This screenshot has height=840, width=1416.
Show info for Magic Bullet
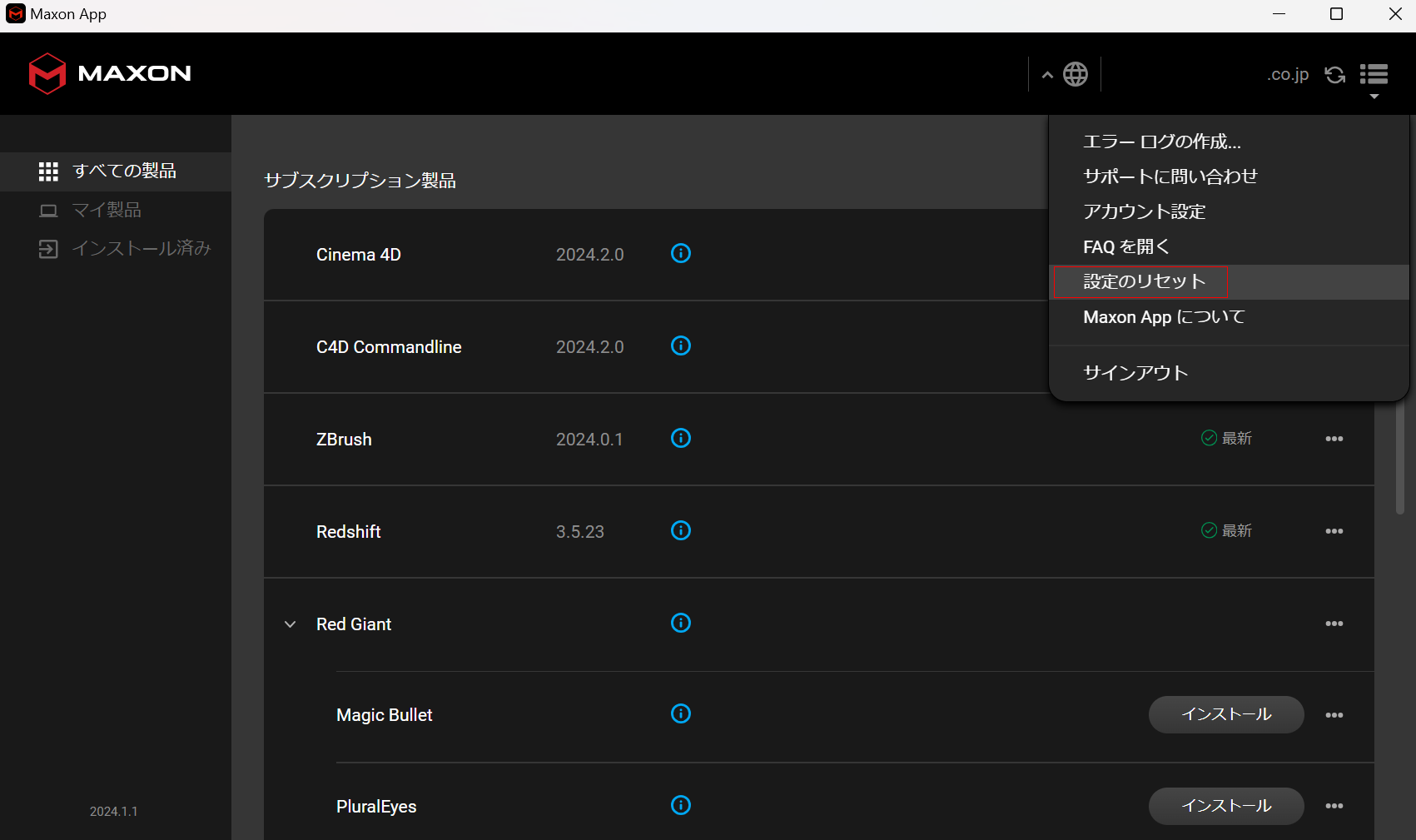pos(681,713)
